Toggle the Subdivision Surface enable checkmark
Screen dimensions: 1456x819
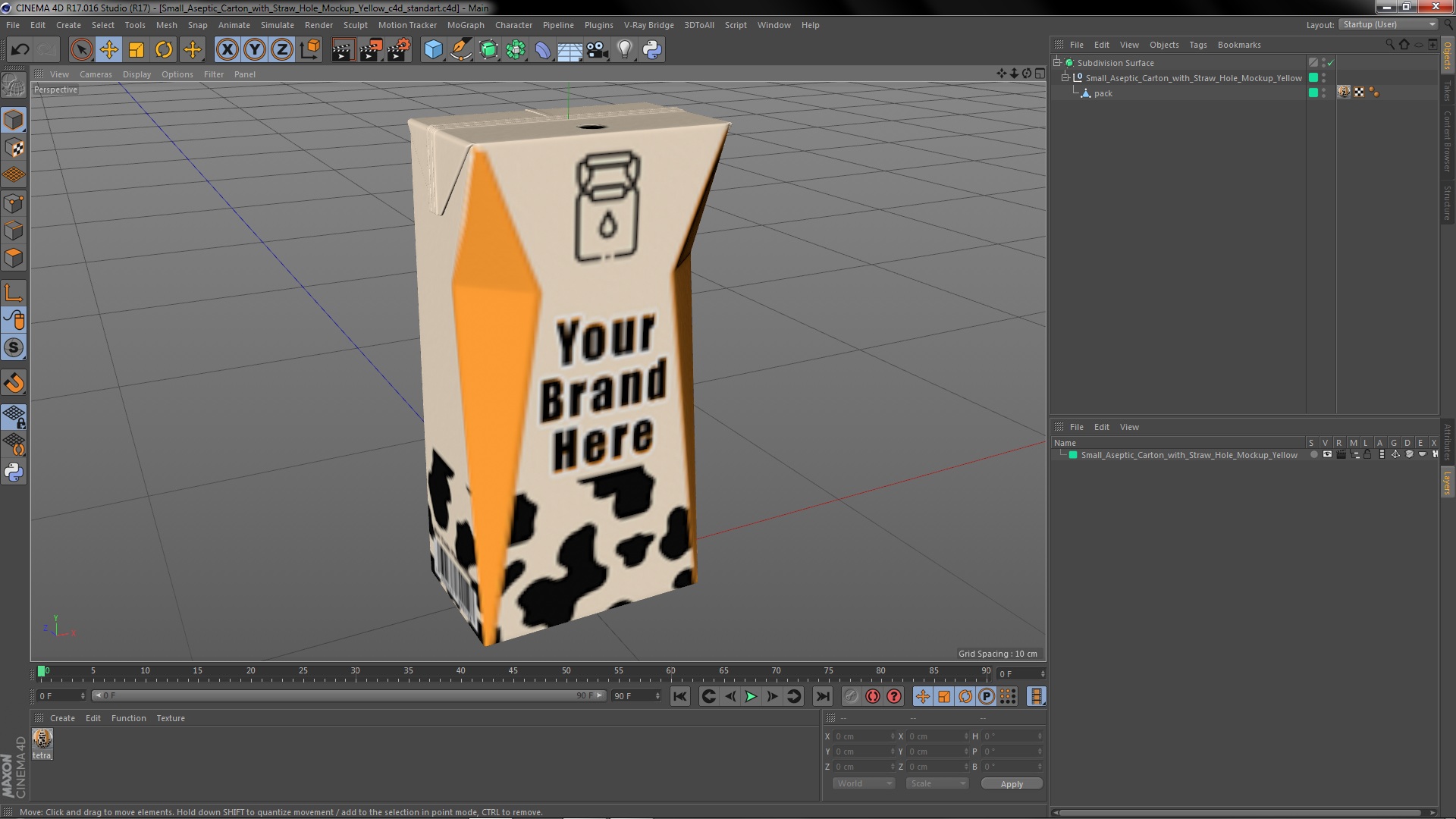(1331, 63)
